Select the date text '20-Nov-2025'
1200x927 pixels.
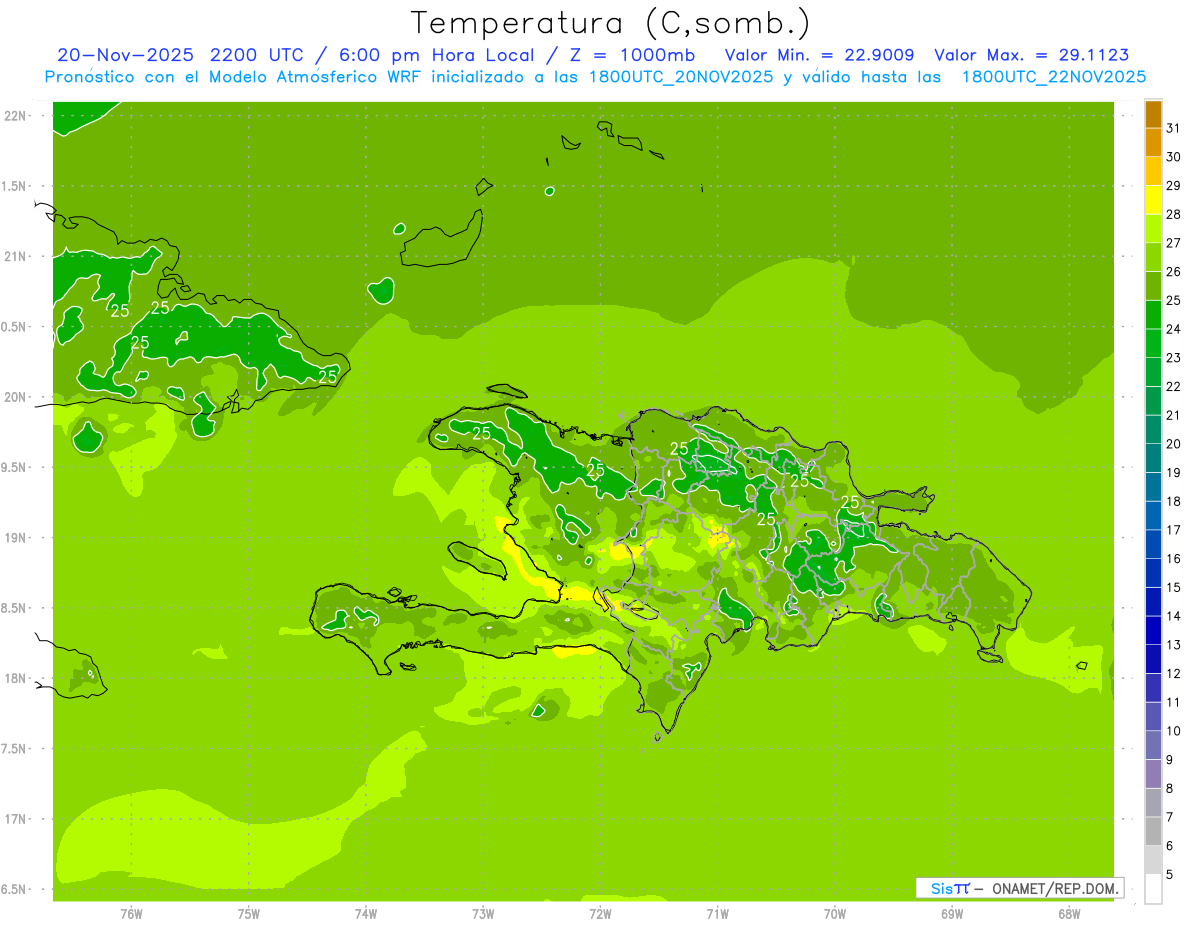(x=126, y=55)
